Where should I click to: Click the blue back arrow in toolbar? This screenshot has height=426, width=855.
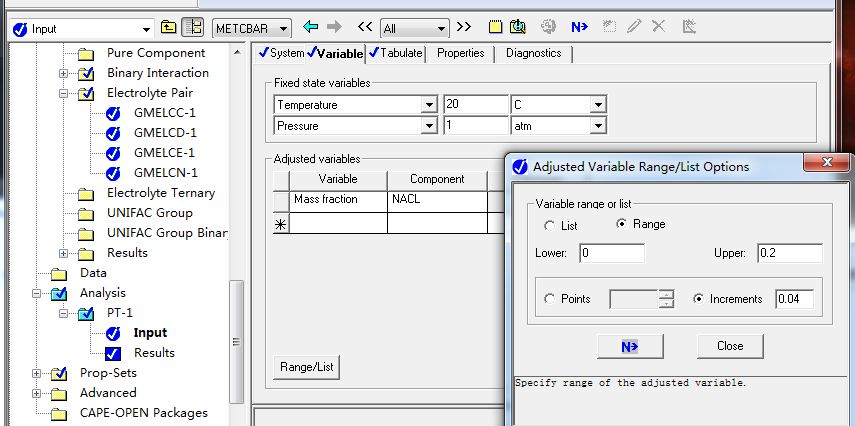click(x=311, y=28)
